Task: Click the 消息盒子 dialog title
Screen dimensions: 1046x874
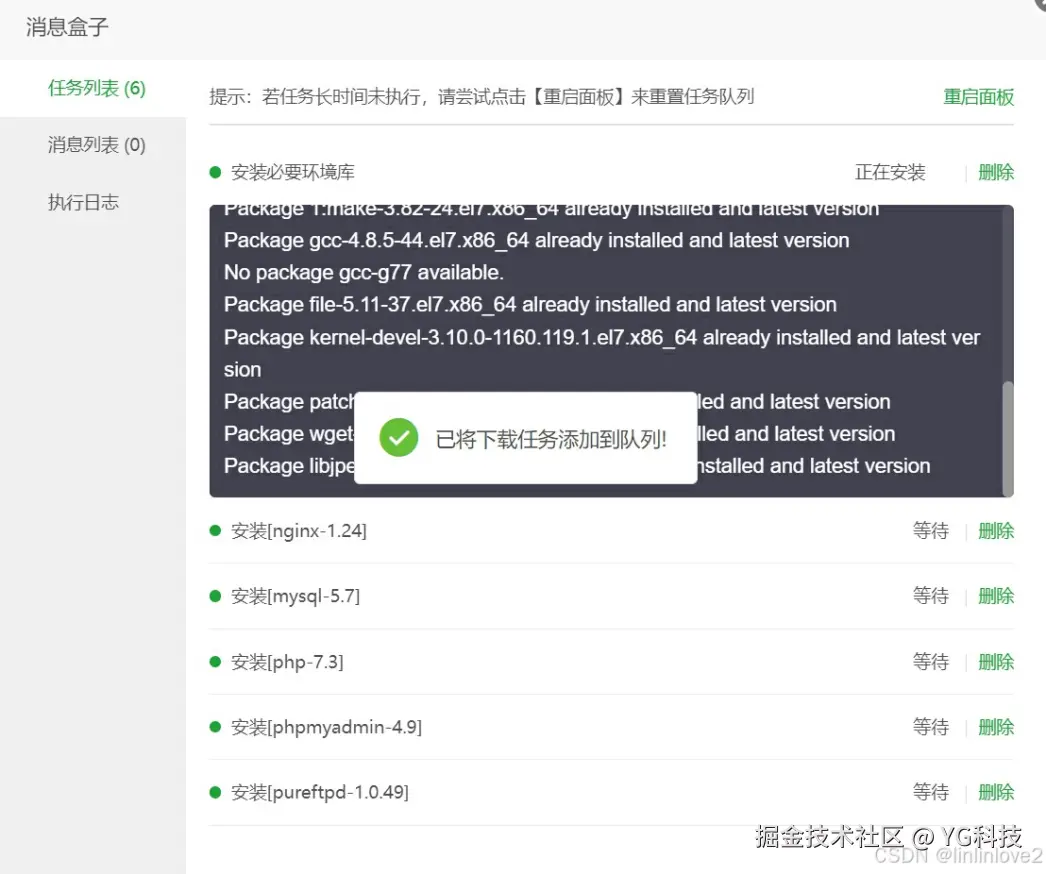Action: click(67, 27)
